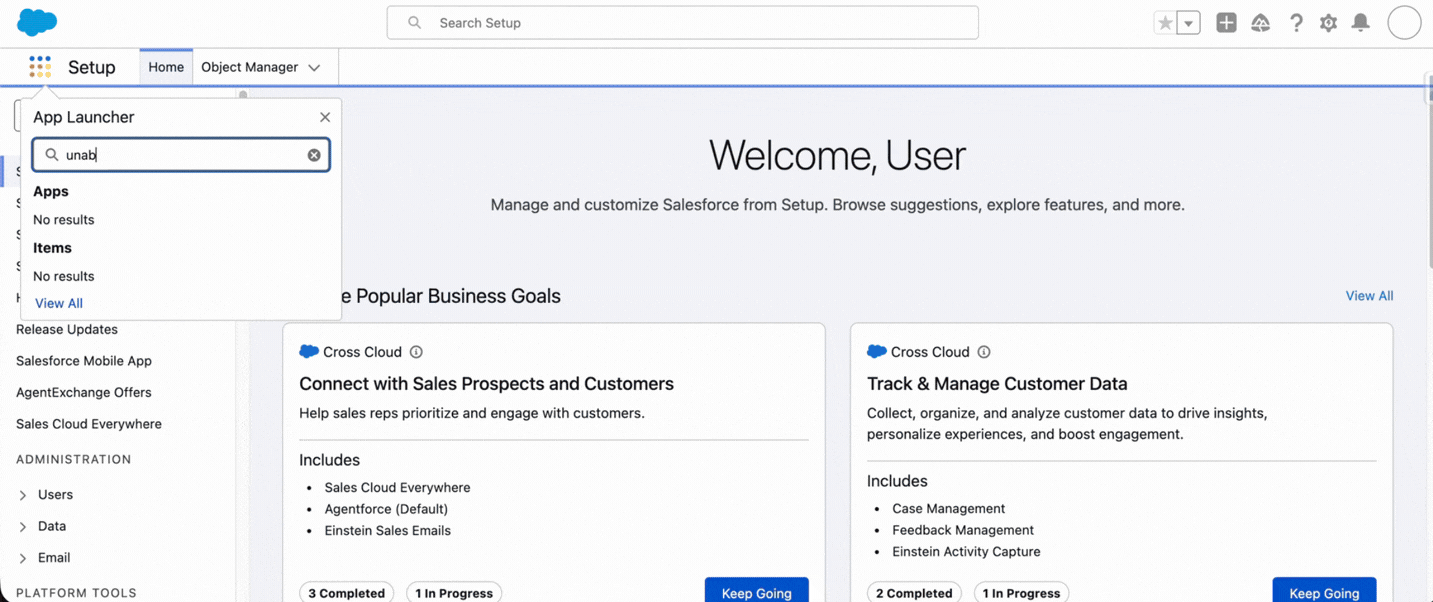The image size is (1433, 602).
Task: Click Keep Going on Track & Manage card
Action: pyautogui.click(x=1324, y=591)
